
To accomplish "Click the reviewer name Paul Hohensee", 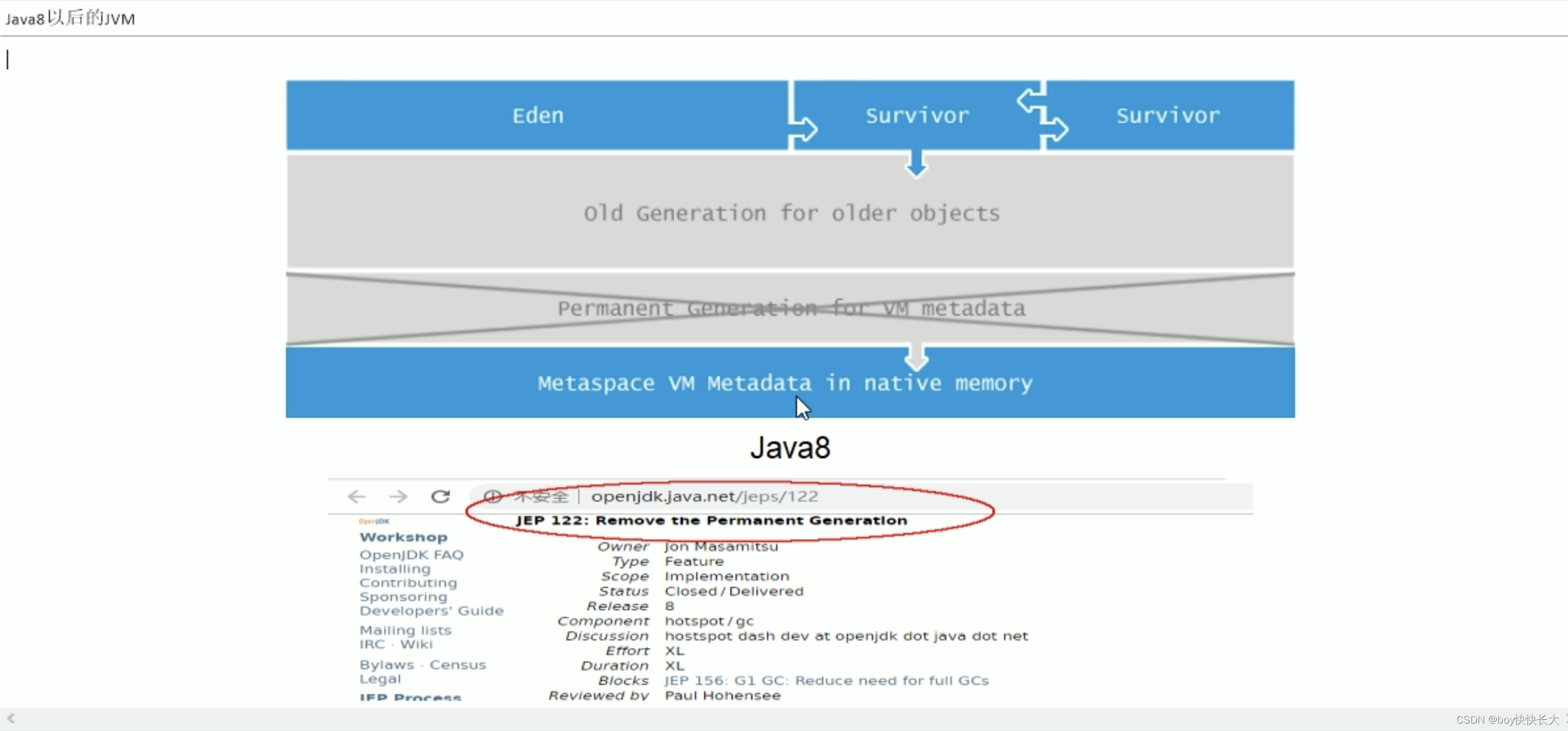I will click(x=722, y=695).
